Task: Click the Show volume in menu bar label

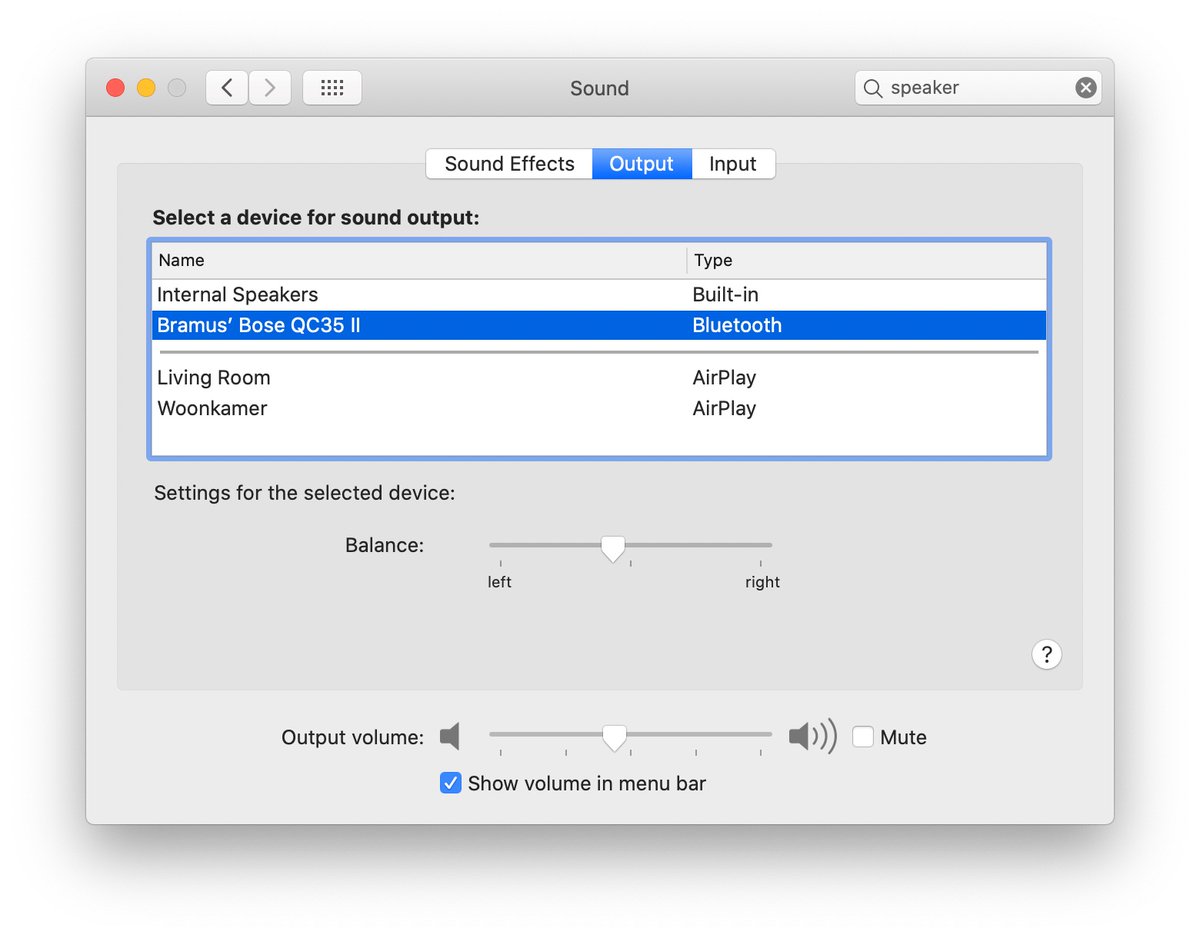Action: pyautogui.click(x=587, y=783)
